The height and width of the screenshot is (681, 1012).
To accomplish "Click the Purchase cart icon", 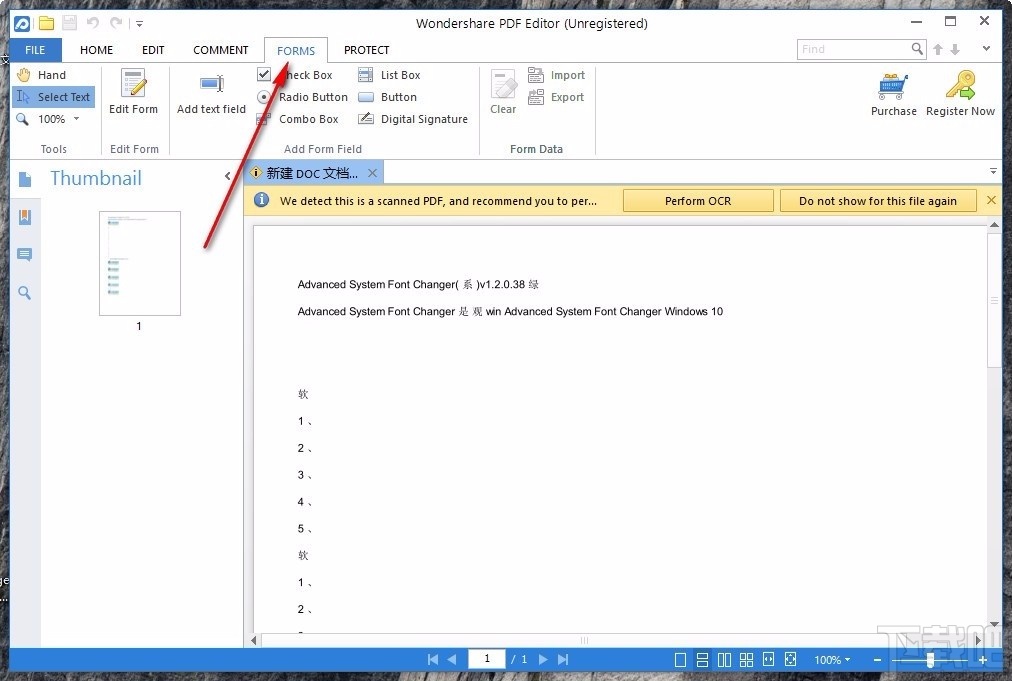I will 893,86.
